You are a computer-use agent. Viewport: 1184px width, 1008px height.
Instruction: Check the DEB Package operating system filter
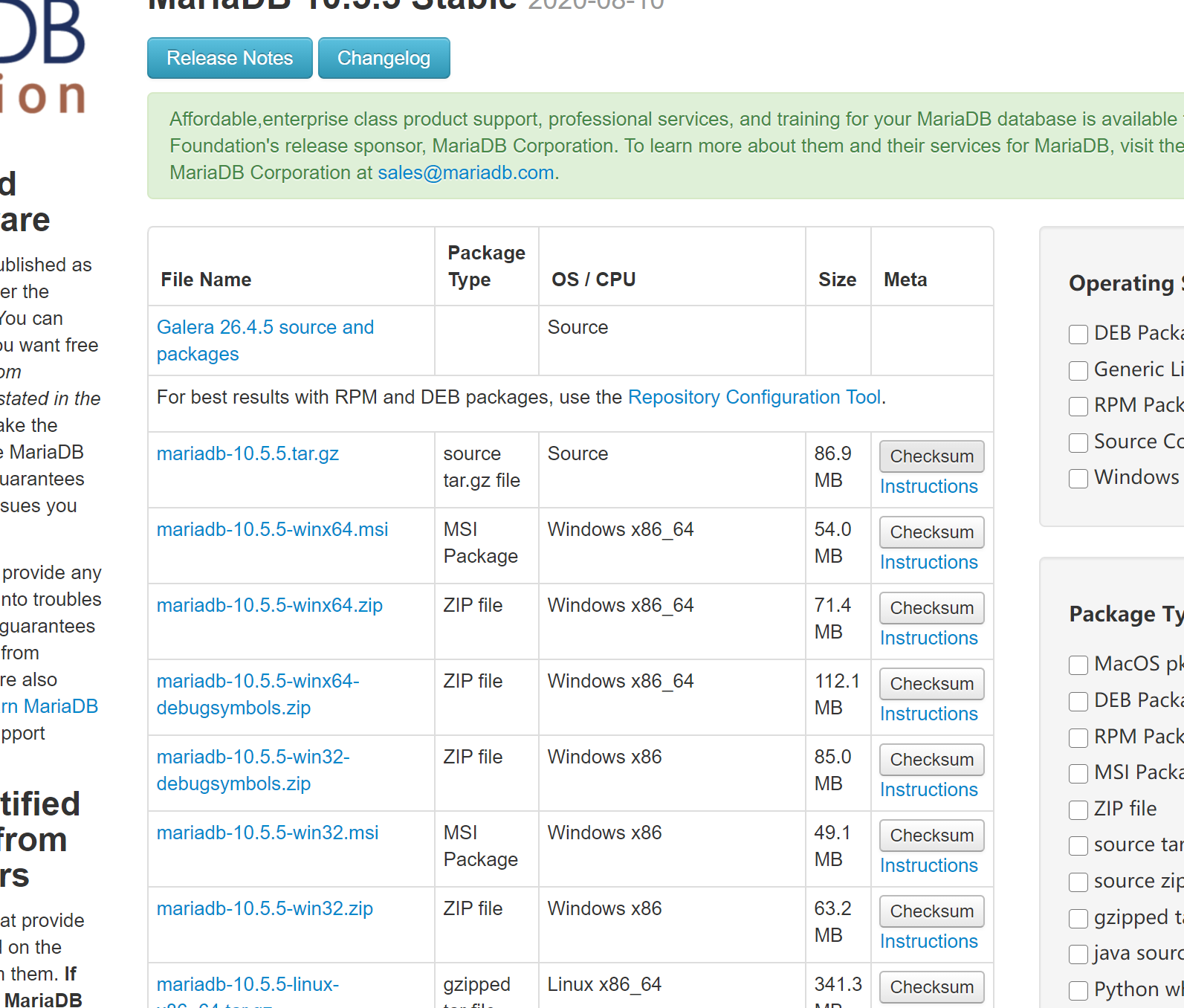(x=1078, y=334)
